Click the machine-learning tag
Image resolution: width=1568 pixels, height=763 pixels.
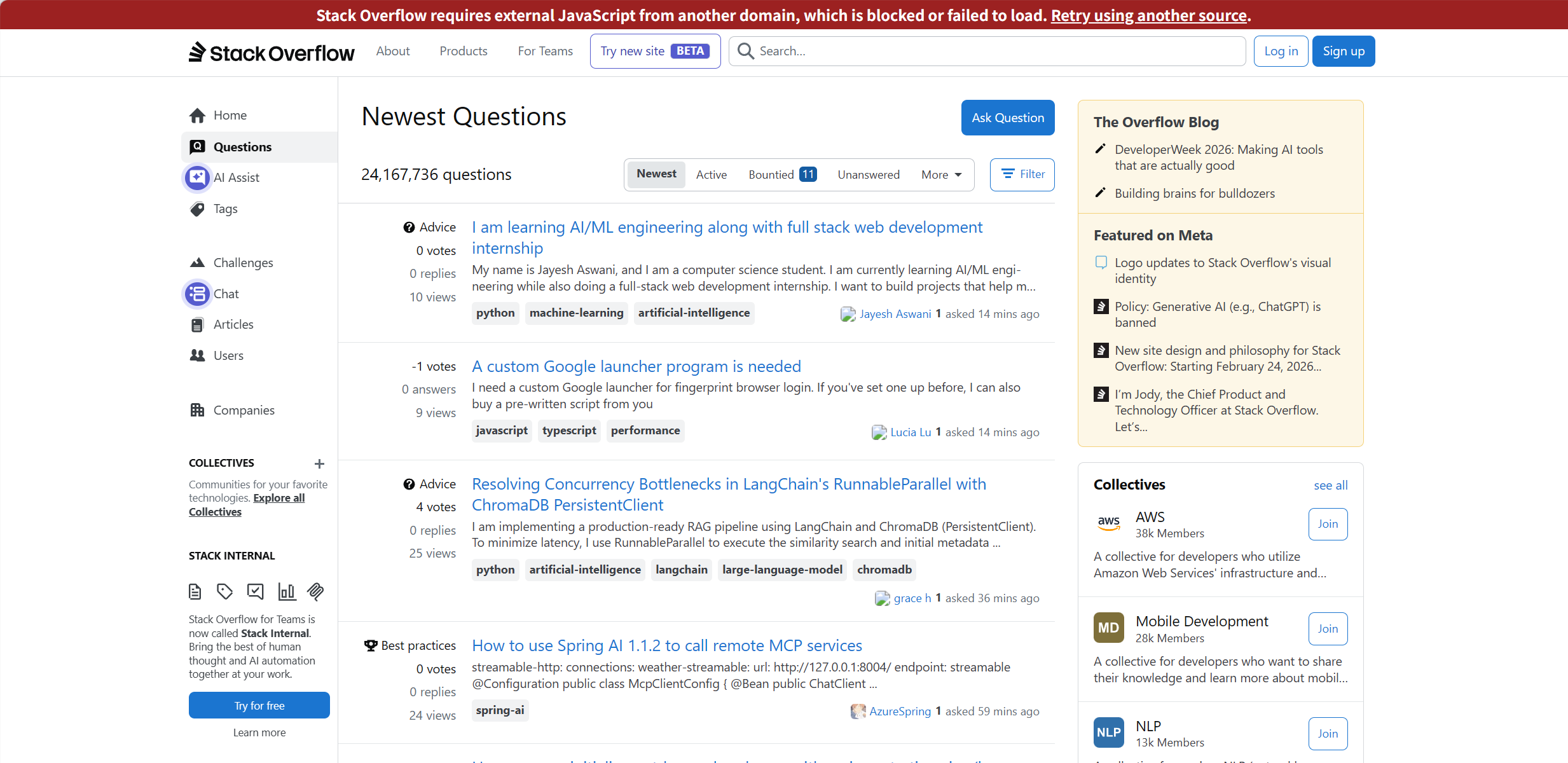coord(576,313)
